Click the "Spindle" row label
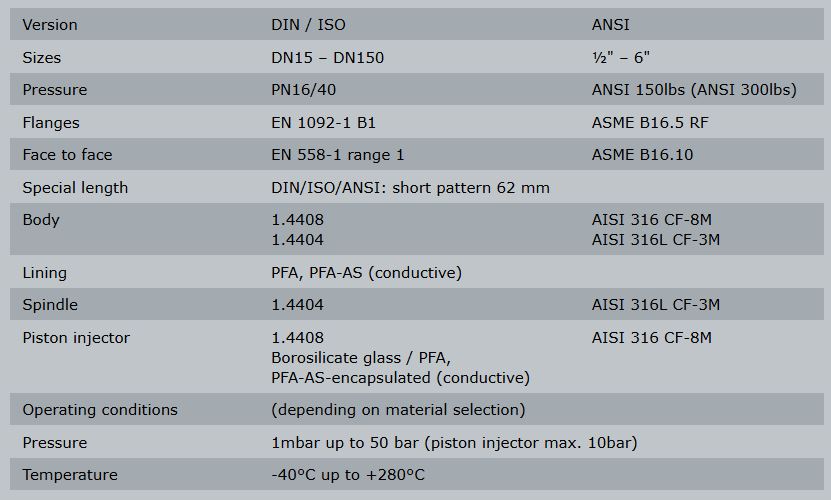831x500 pixels. tap(50, 304)
